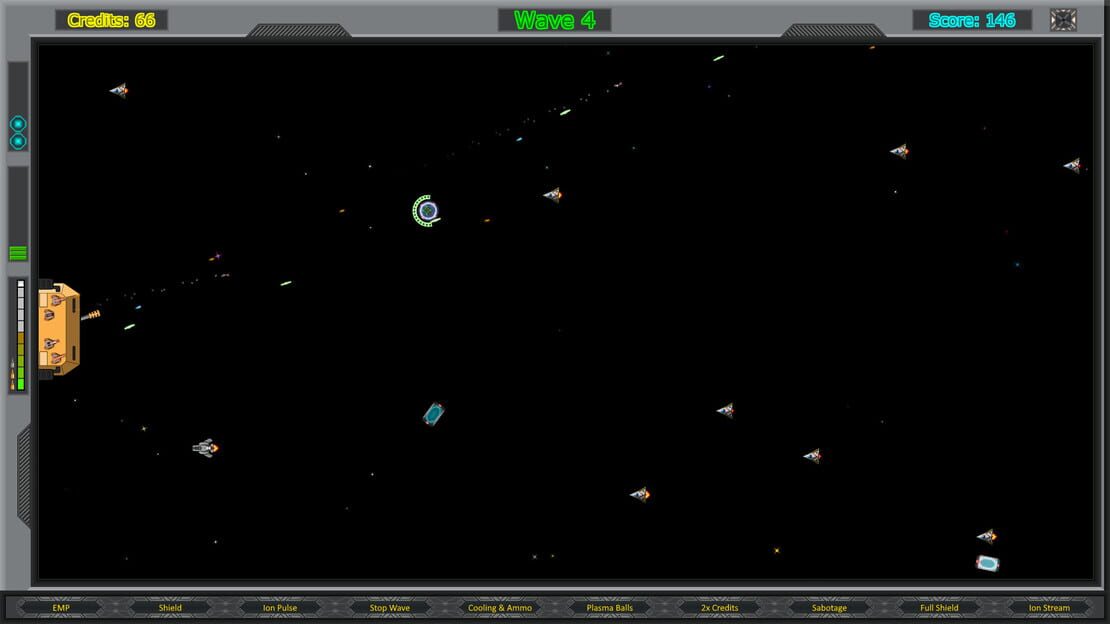1110x624 pixels.
Task: Collect the teal crate below the ringed orb
Action: [x=433, y=414]
